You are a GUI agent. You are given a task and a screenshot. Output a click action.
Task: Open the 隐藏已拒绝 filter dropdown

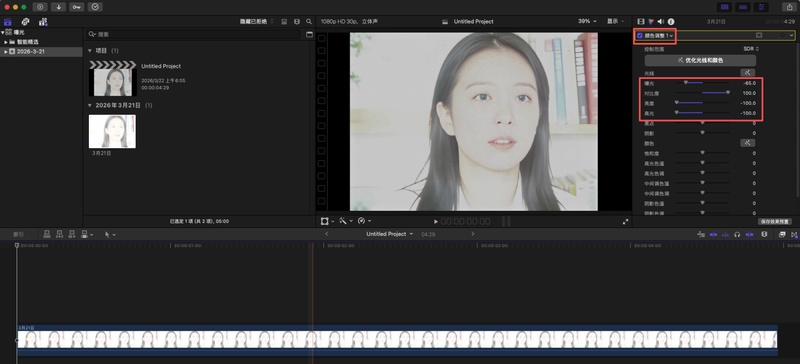click(x=257, y=21)
